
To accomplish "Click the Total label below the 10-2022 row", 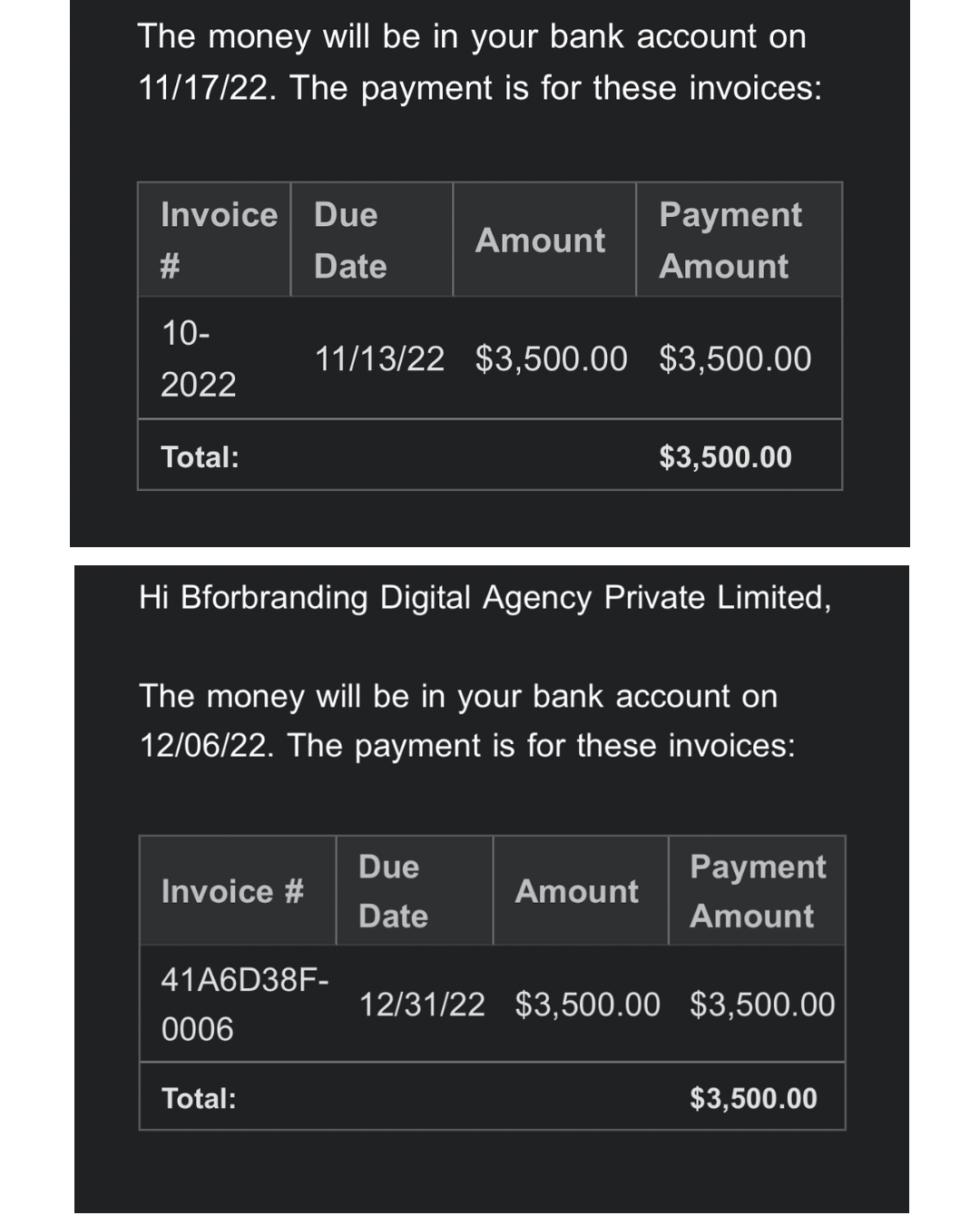I will pos(200,456).
